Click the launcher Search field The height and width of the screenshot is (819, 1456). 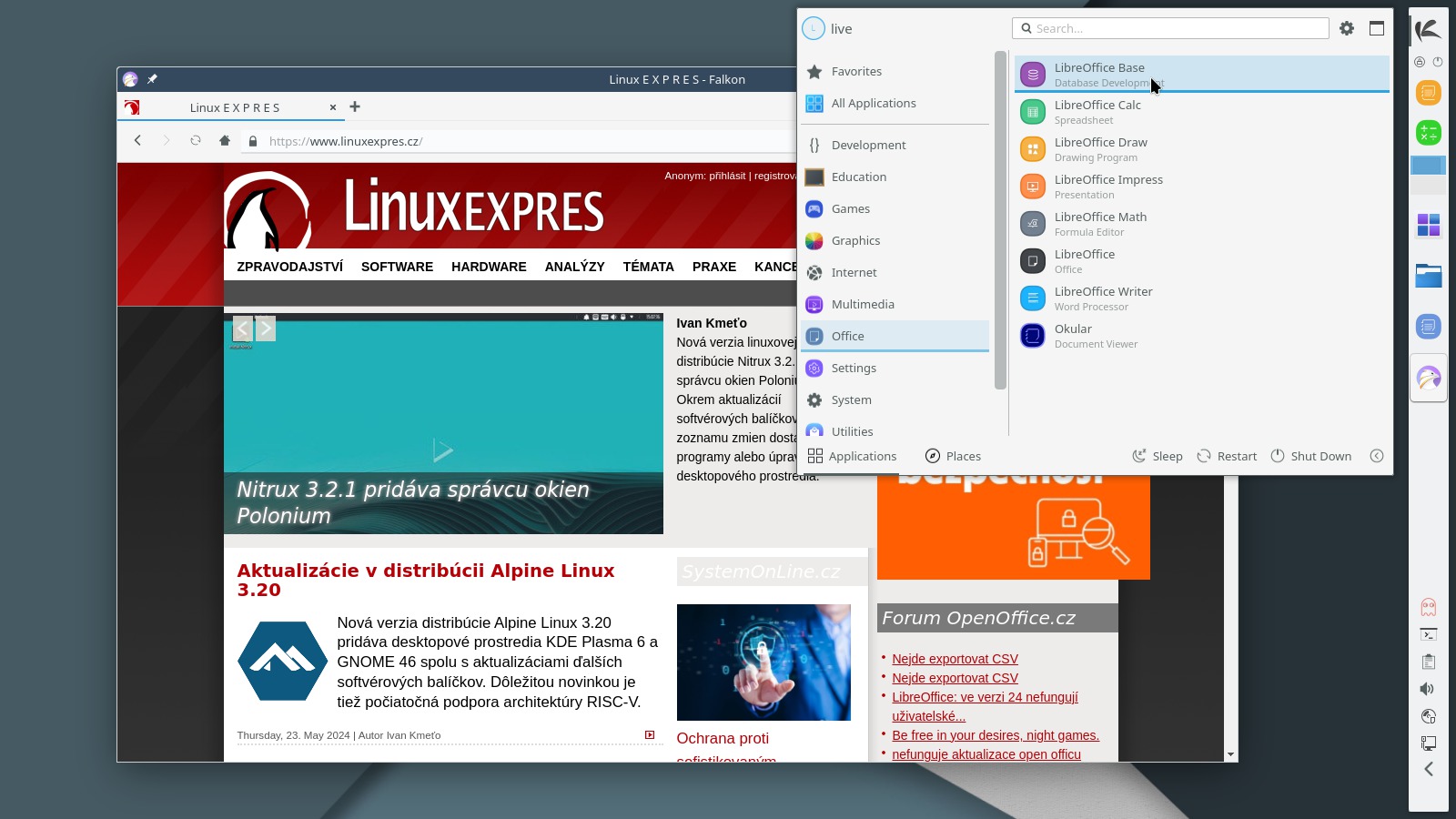click(1170, 28)
